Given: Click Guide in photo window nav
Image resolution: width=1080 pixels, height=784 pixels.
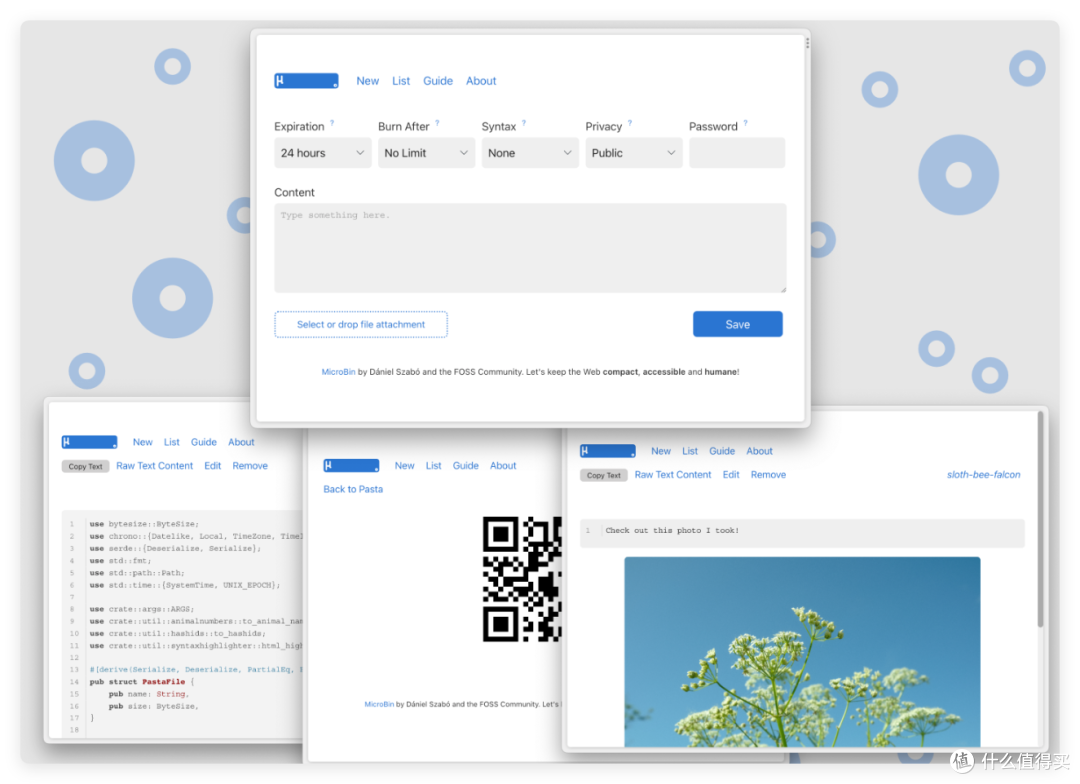Looking at the screenshot, I should 722,451.
